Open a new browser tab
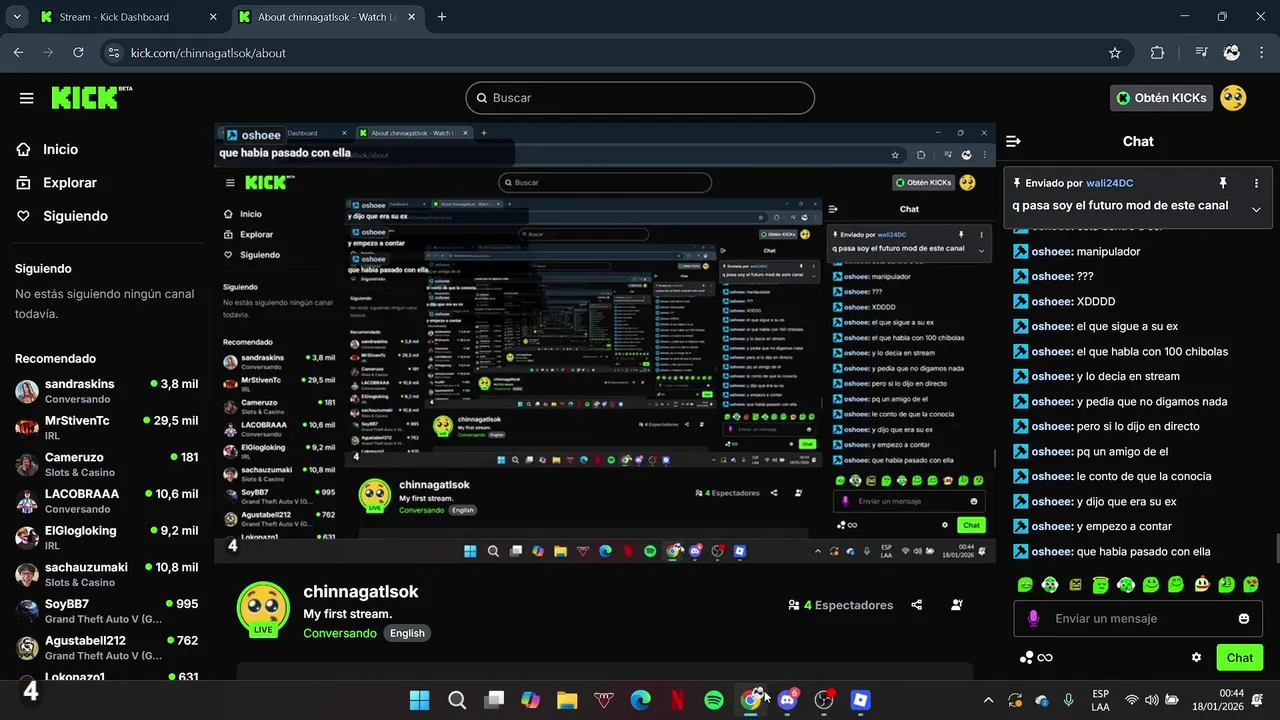The image size is (1280, 720). (x=442, y=17)
